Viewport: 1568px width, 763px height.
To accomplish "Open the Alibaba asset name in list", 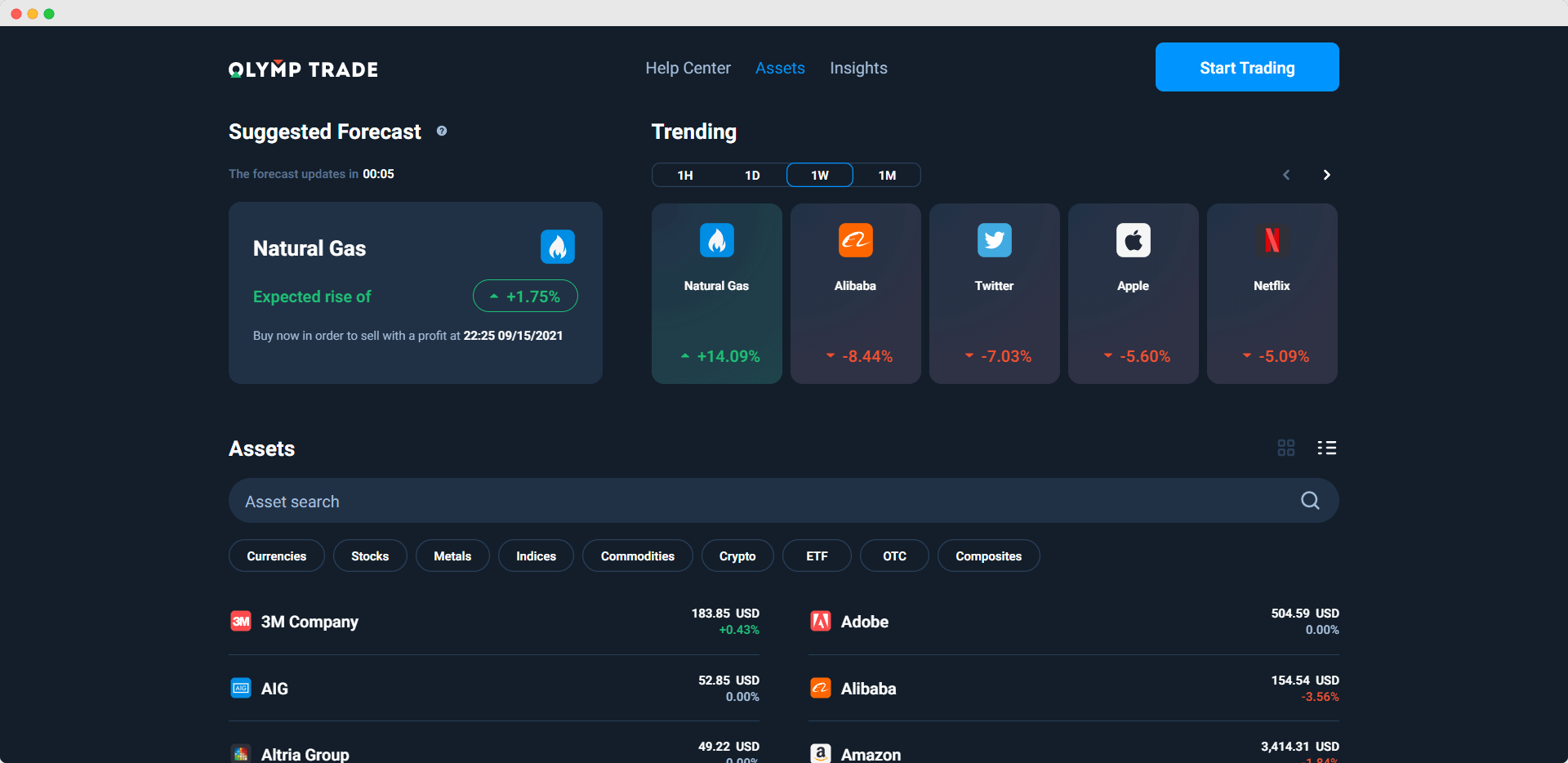I will pos(869,689).
